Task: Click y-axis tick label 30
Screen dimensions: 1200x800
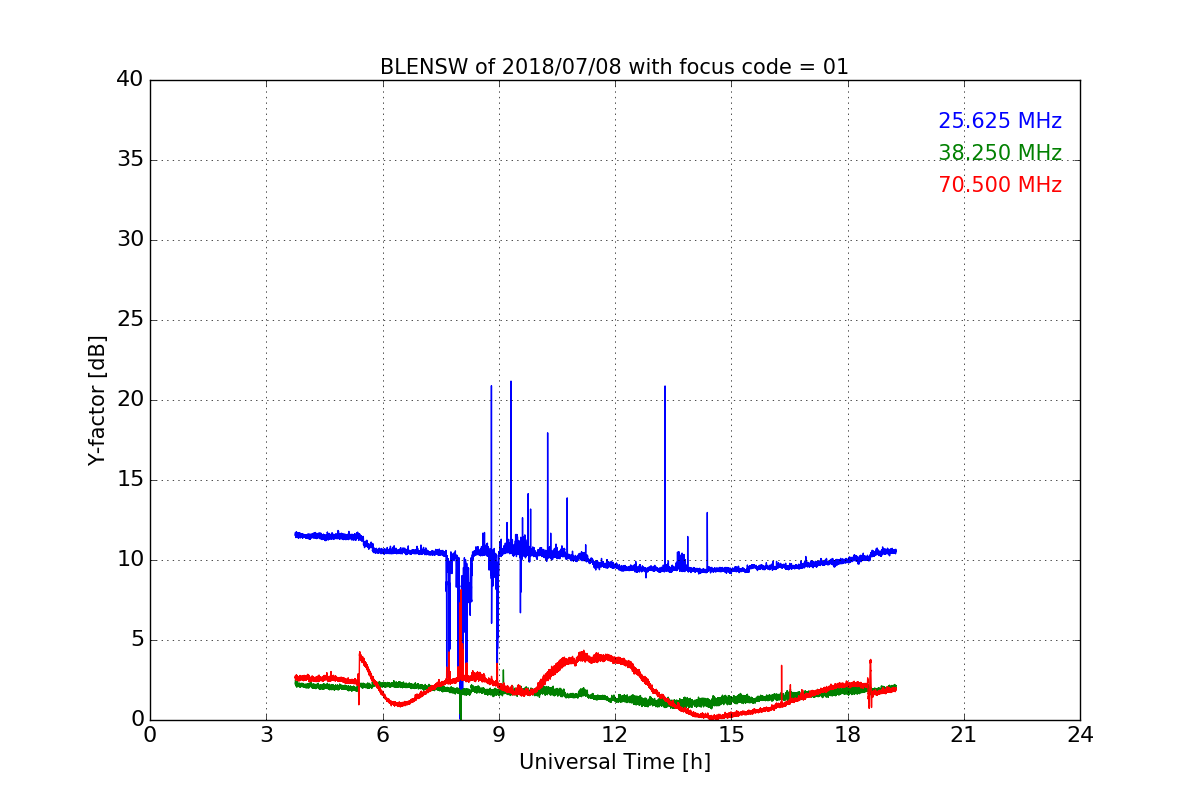Action: coord(130,240)
